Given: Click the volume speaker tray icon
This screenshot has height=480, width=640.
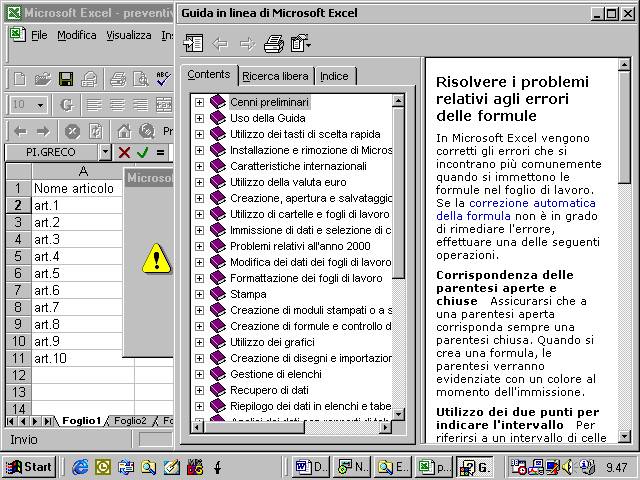Looking at the screenshot, I should click(568, 467).
